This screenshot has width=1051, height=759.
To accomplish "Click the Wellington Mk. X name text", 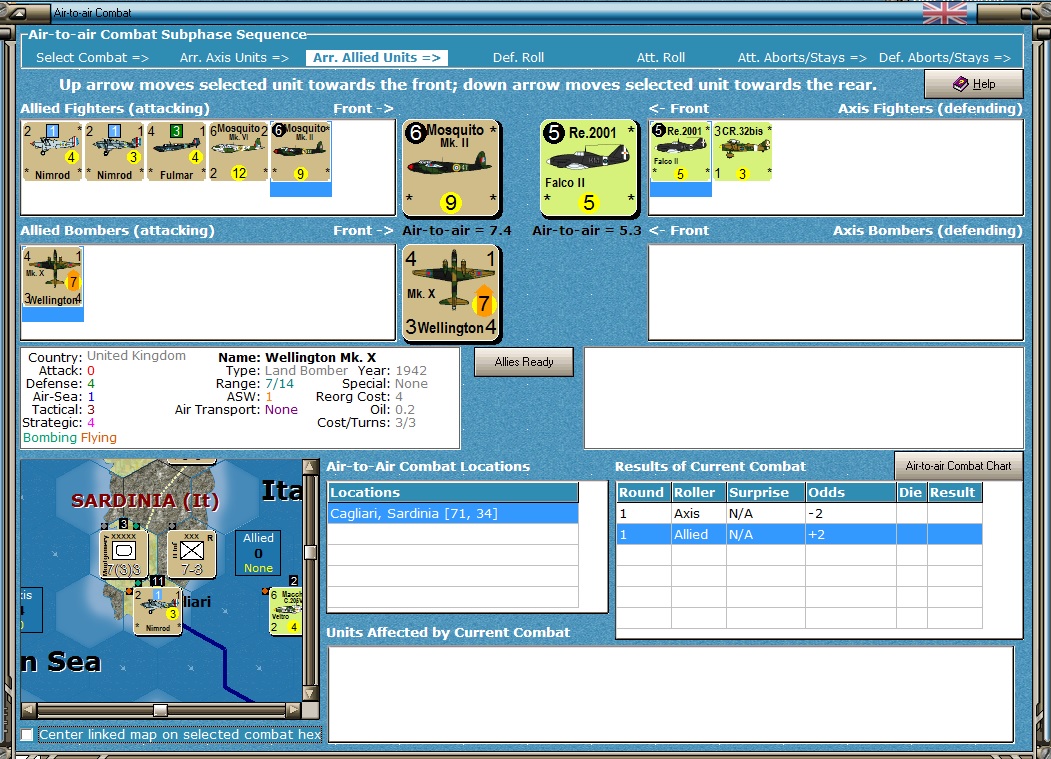I will click(320, 357).
